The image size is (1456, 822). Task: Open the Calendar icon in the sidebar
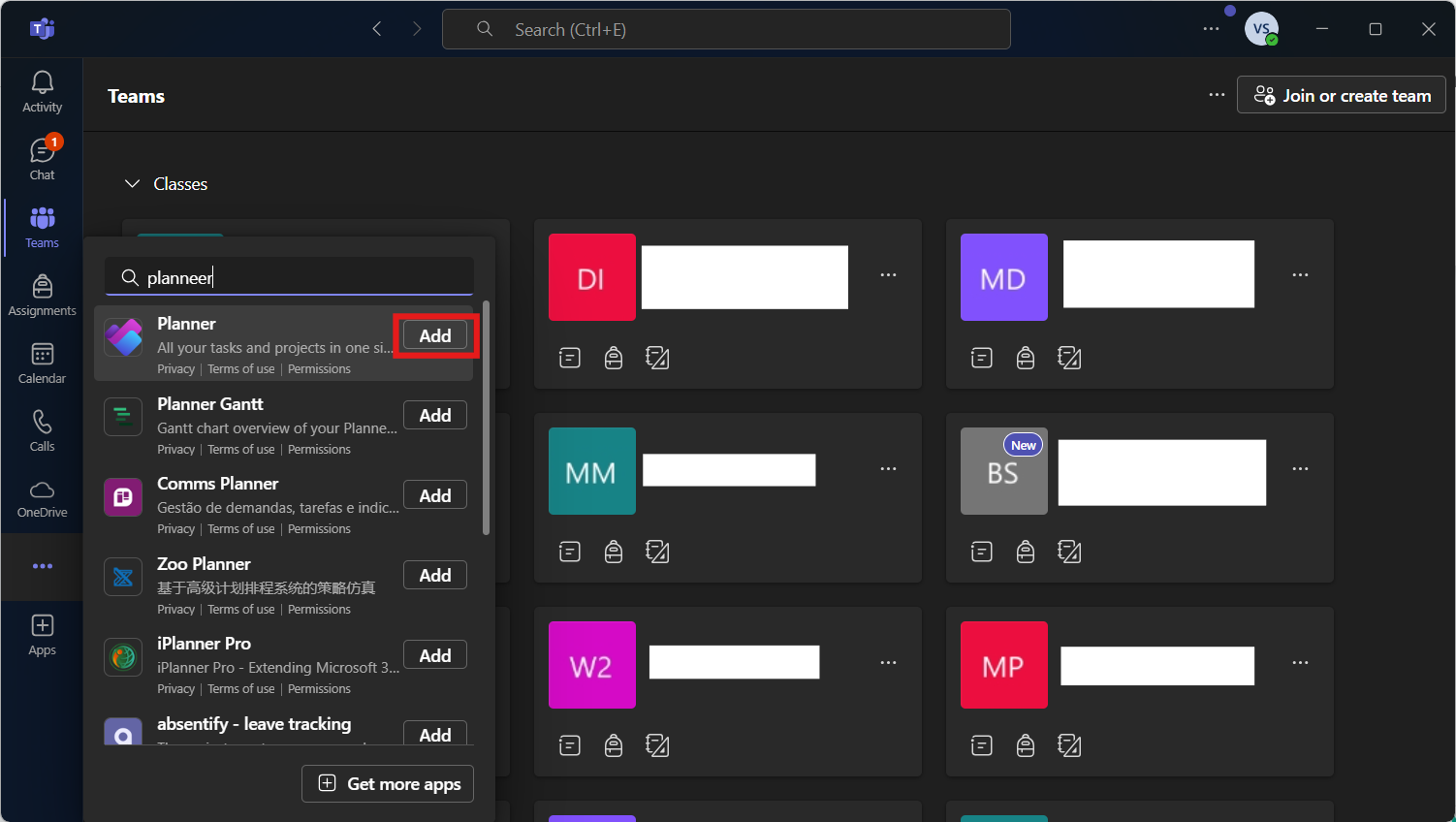click(x=42, y=363)
